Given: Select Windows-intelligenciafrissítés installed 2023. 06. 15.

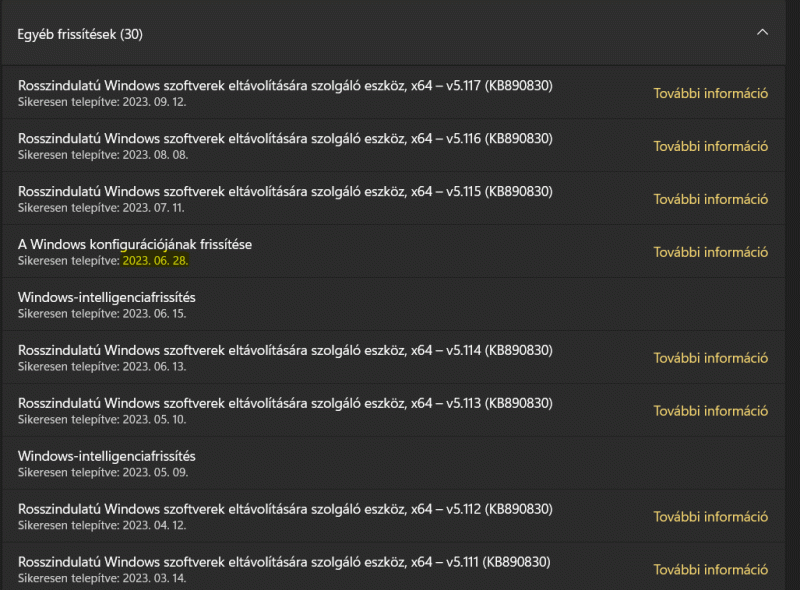Looking at the screenshot, I should [x=107, y=297].
